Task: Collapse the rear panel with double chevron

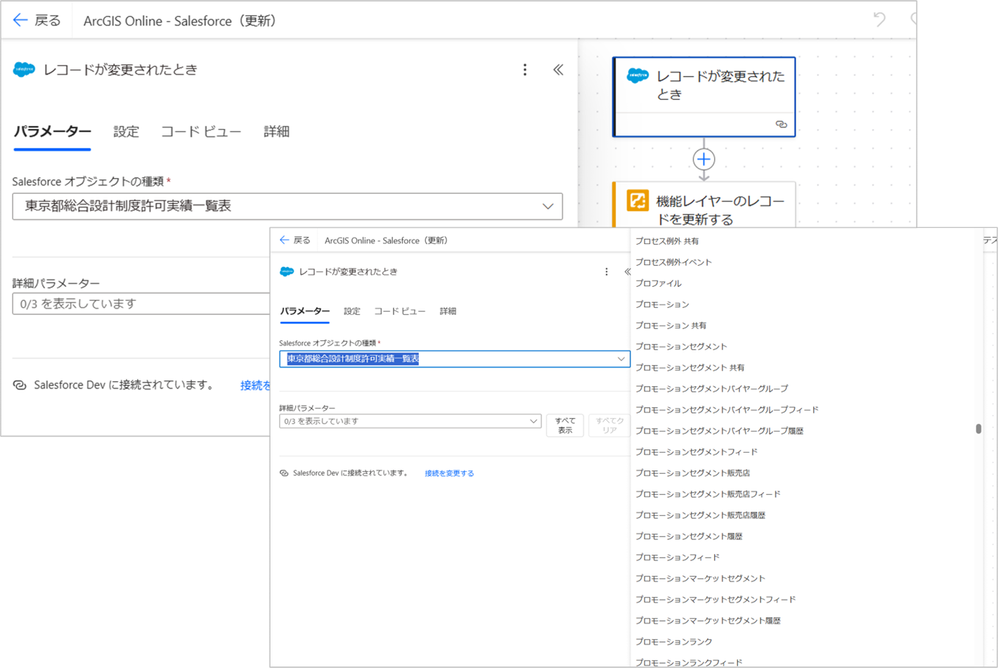Action: pos(558,69)
